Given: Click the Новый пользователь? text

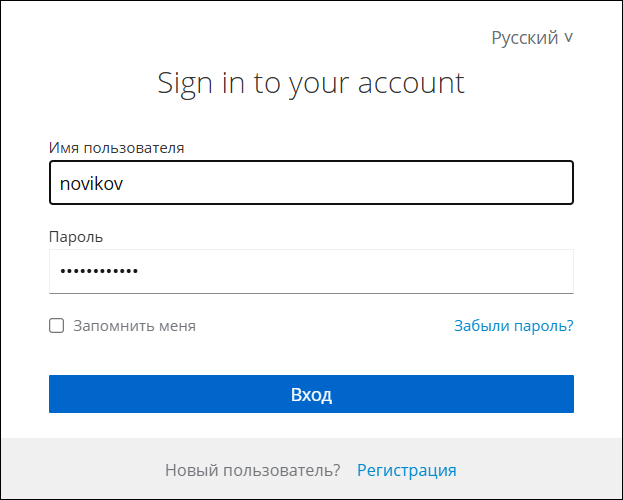Looking at the screenshot, I should tap(253, 470).
